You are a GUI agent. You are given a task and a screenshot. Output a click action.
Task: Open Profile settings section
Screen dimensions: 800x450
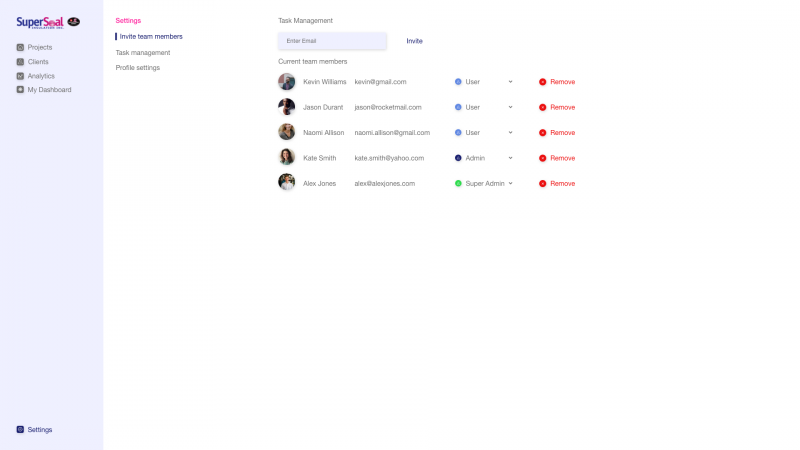tap(138, 67)
